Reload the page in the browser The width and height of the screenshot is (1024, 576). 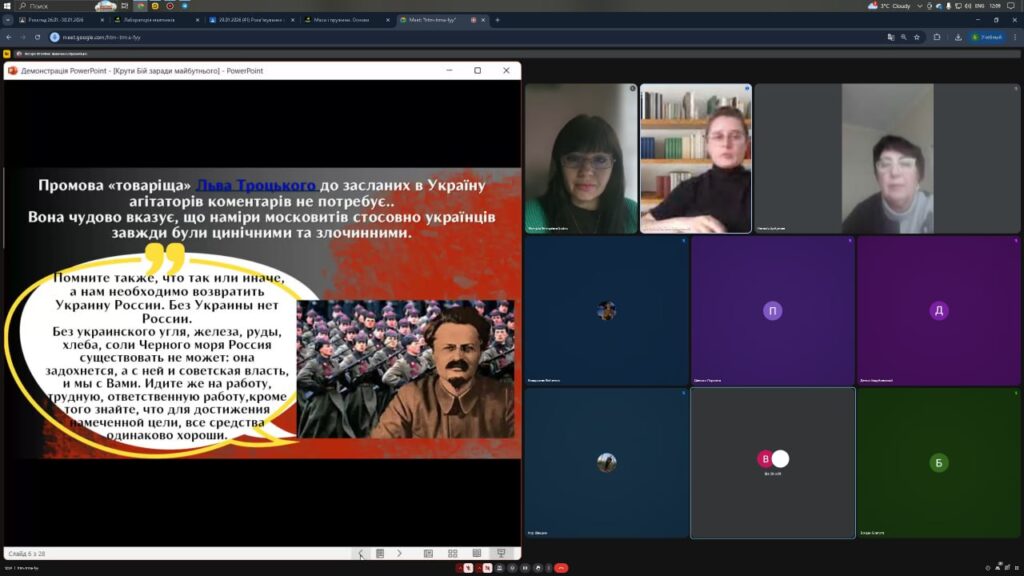[38, 37]
